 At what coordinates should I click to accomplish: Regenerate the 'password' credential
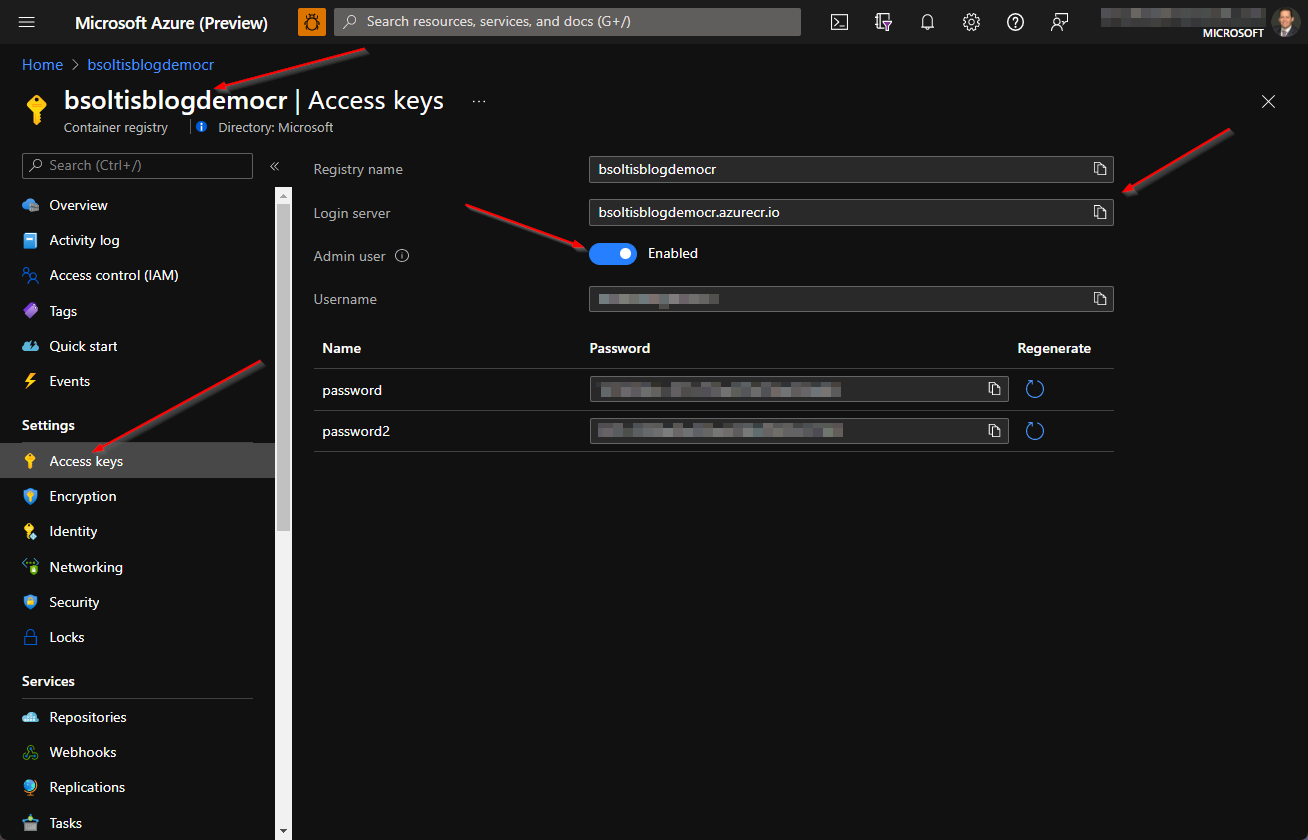pos(1034,389)
